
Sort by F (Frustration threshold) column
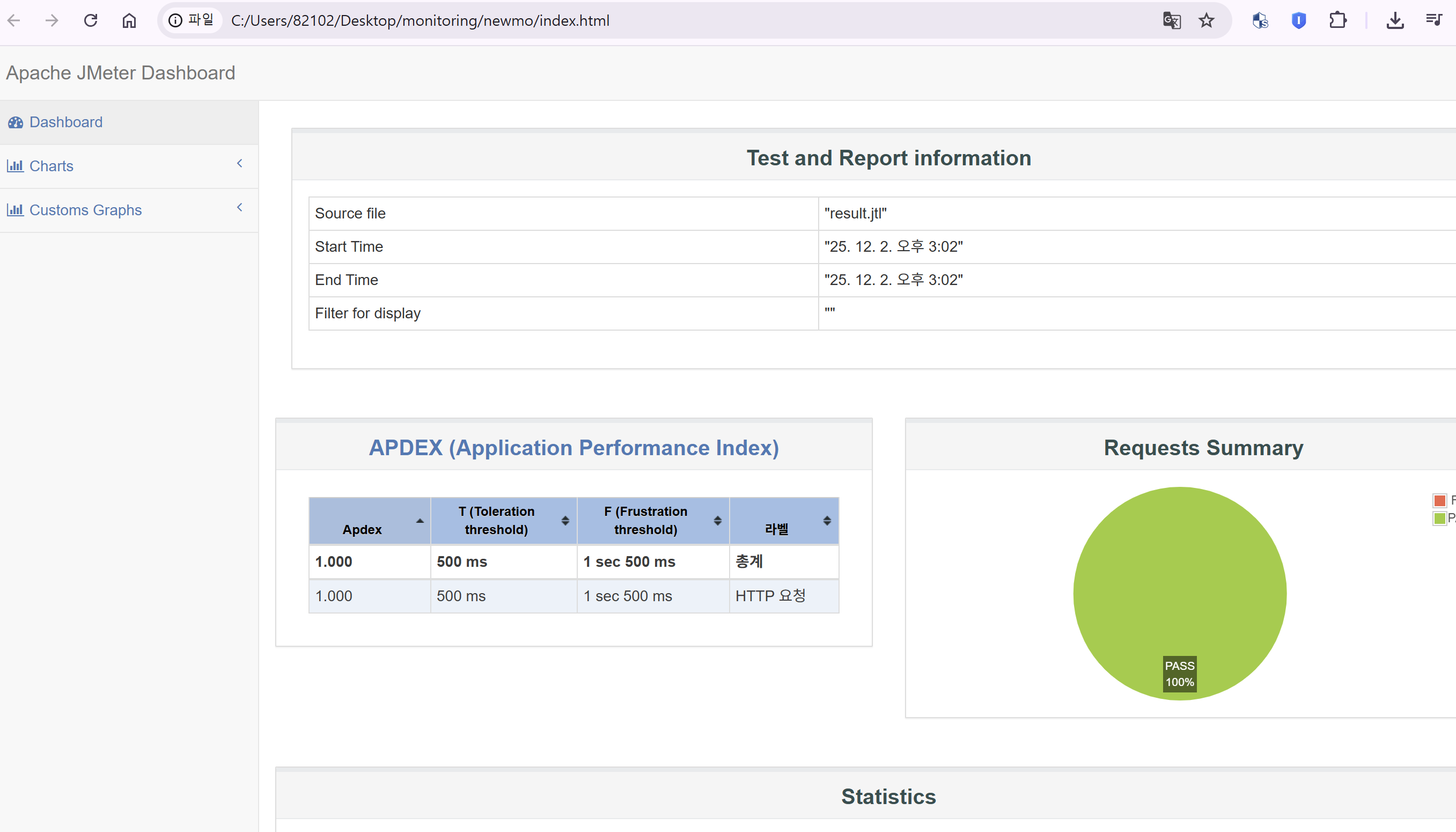(717, 521)
